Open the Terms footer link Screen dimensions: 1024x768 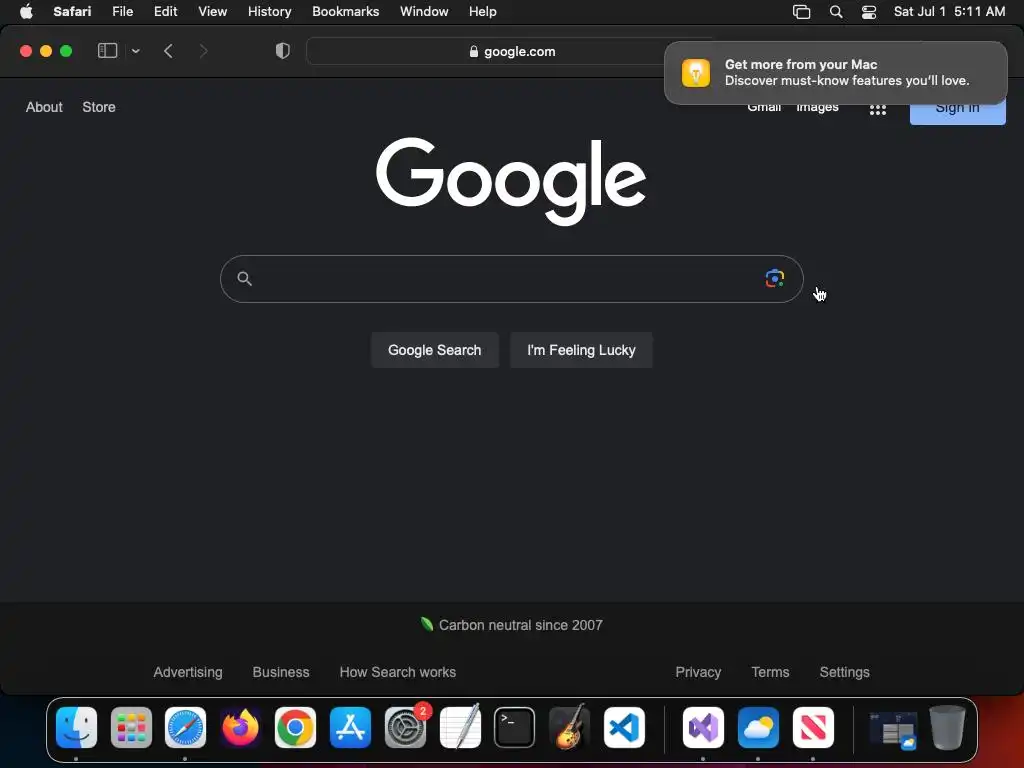(770, 672)
